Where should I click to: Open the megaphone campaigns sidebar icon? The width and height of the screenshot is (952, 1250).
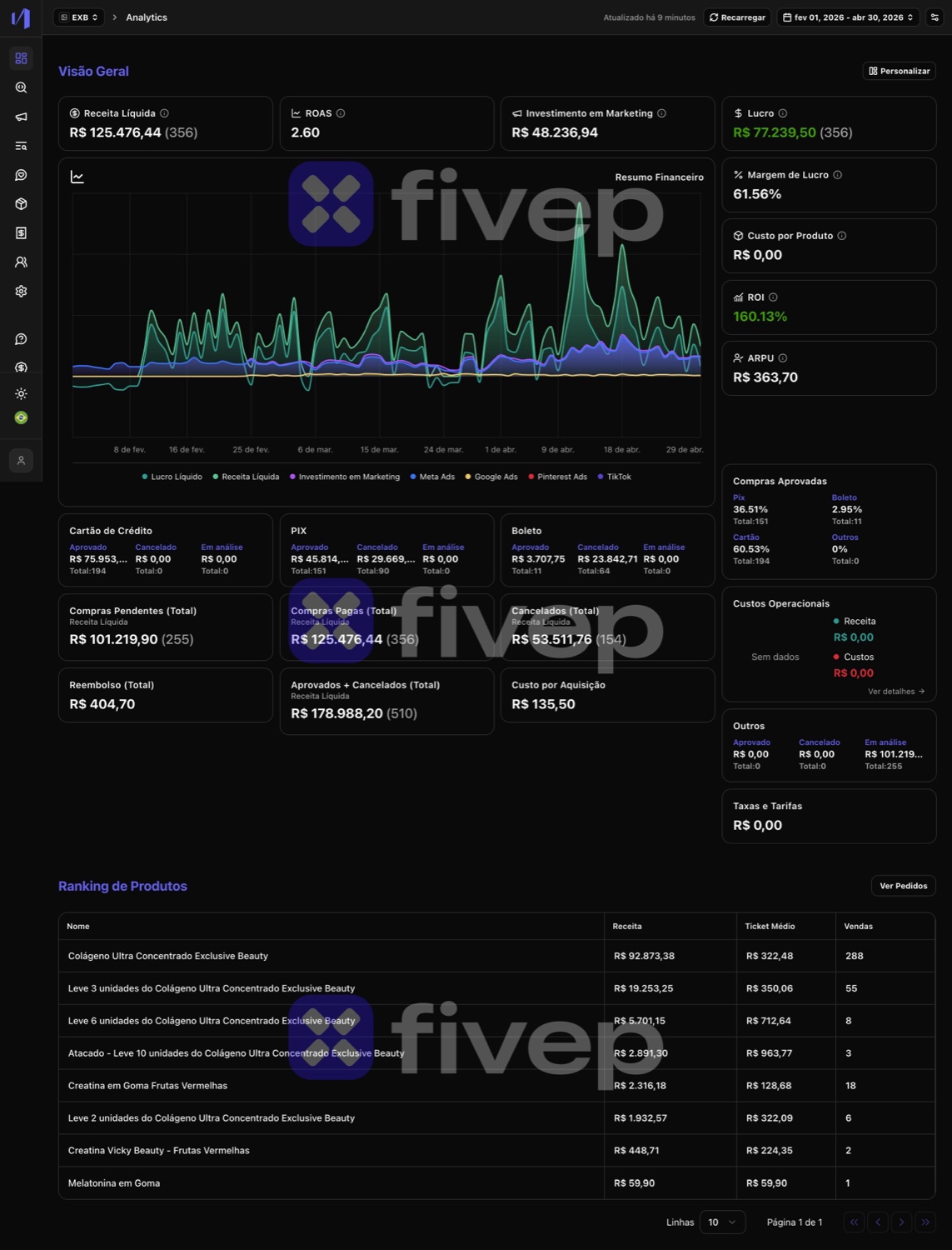pos(21,117)
